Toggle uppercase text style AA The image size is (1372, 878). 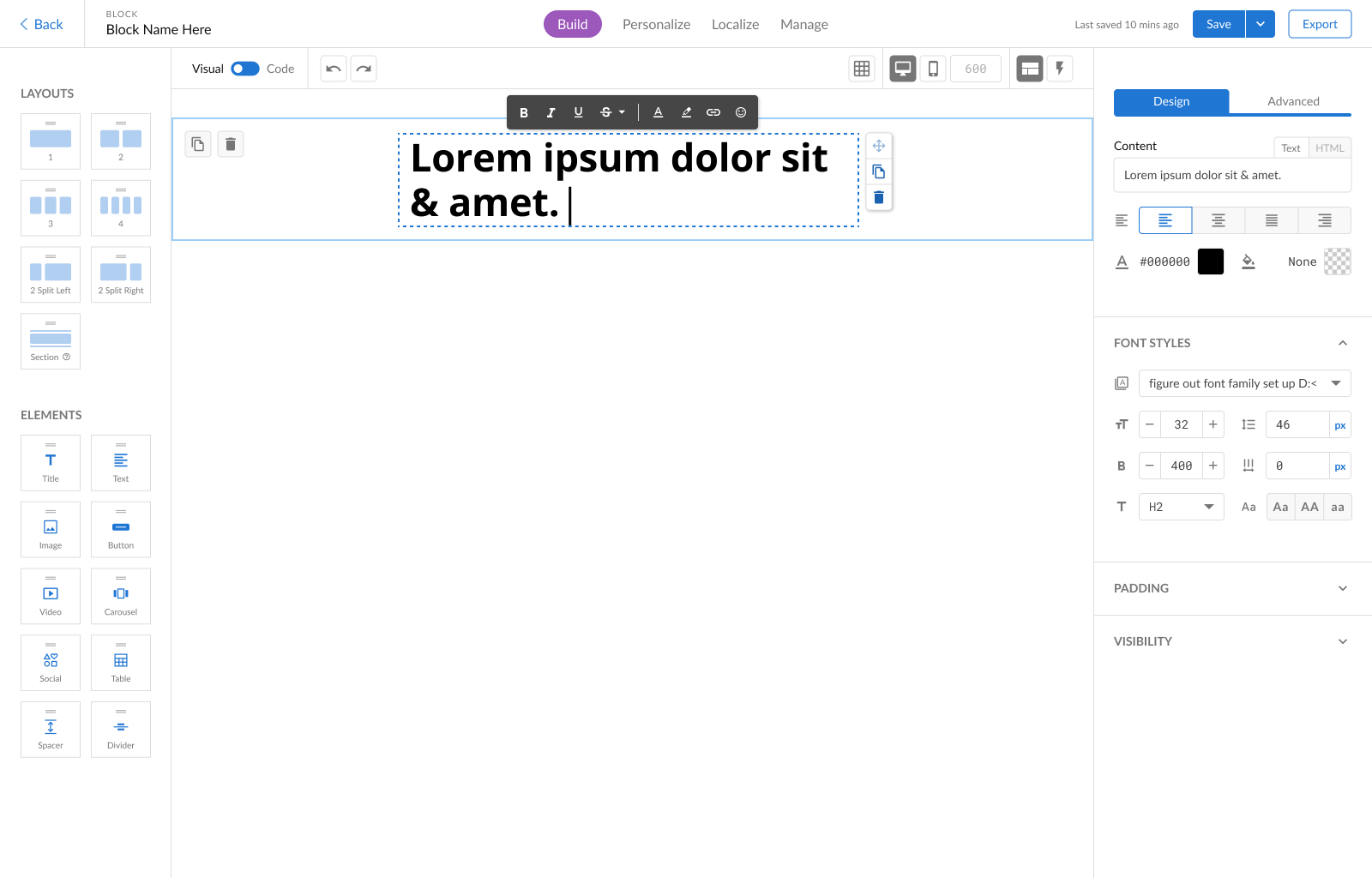[x=1309, y=506]
